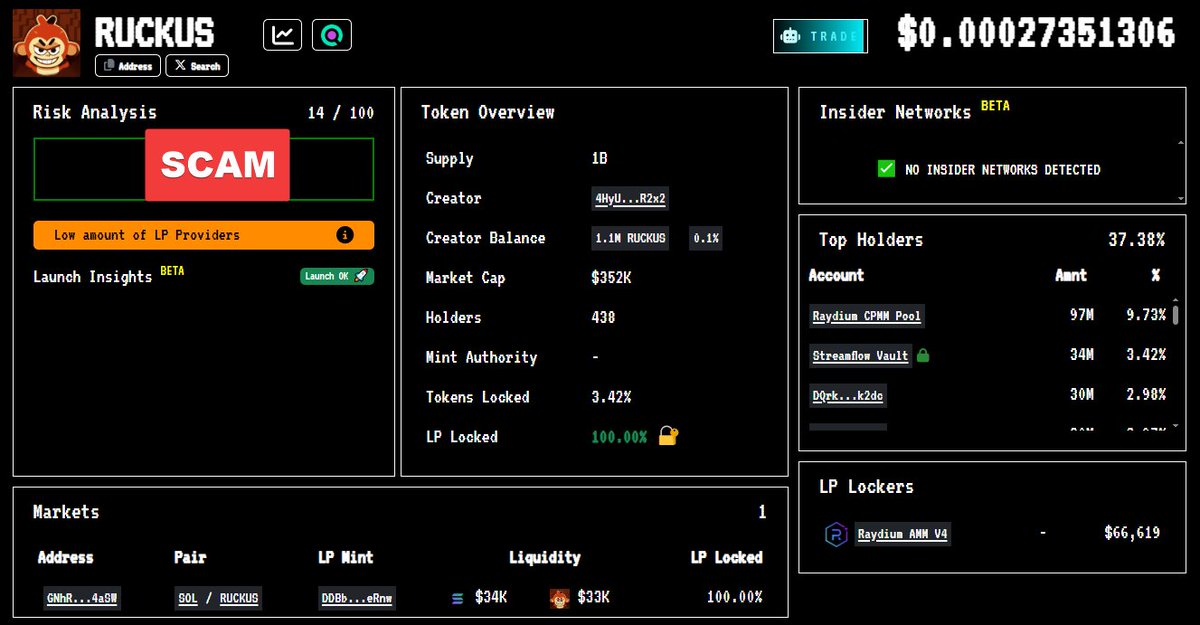Click the Launch Insights heading
1200x625 pixels.
pyautogui.click(x=92, y=277)
